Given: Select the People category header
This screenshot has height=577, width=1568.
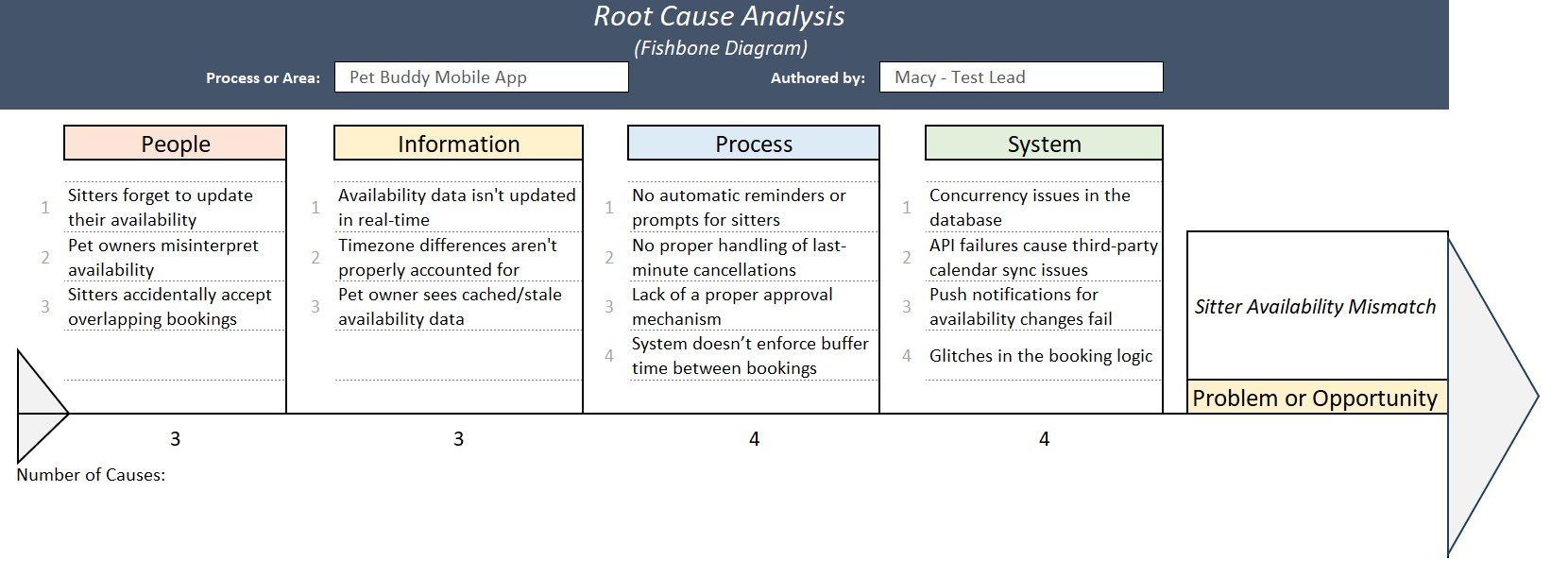Looking at the screenshot, I should pos(175,144).
